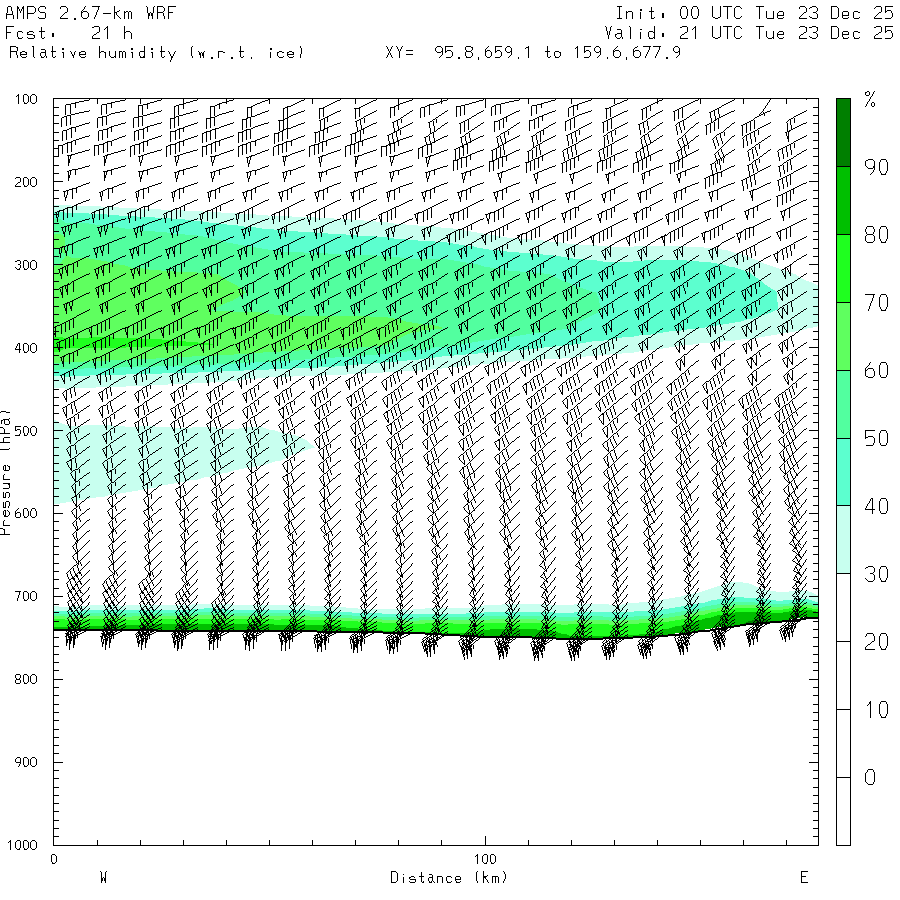Click the Pressure (hPa) vertical axis label
Viewport: 900px width, 900px height.
(7, 470)
